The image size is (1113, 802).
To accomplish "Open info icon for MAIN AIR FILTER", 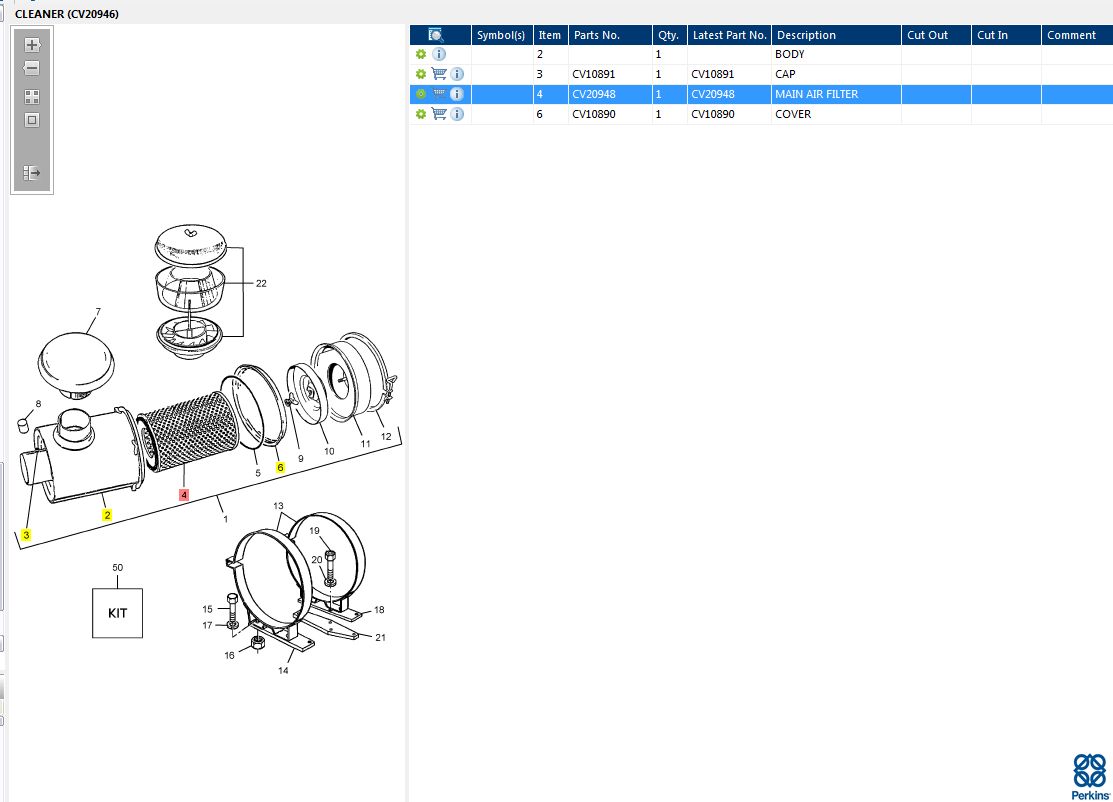I will [x=457, y=94].
